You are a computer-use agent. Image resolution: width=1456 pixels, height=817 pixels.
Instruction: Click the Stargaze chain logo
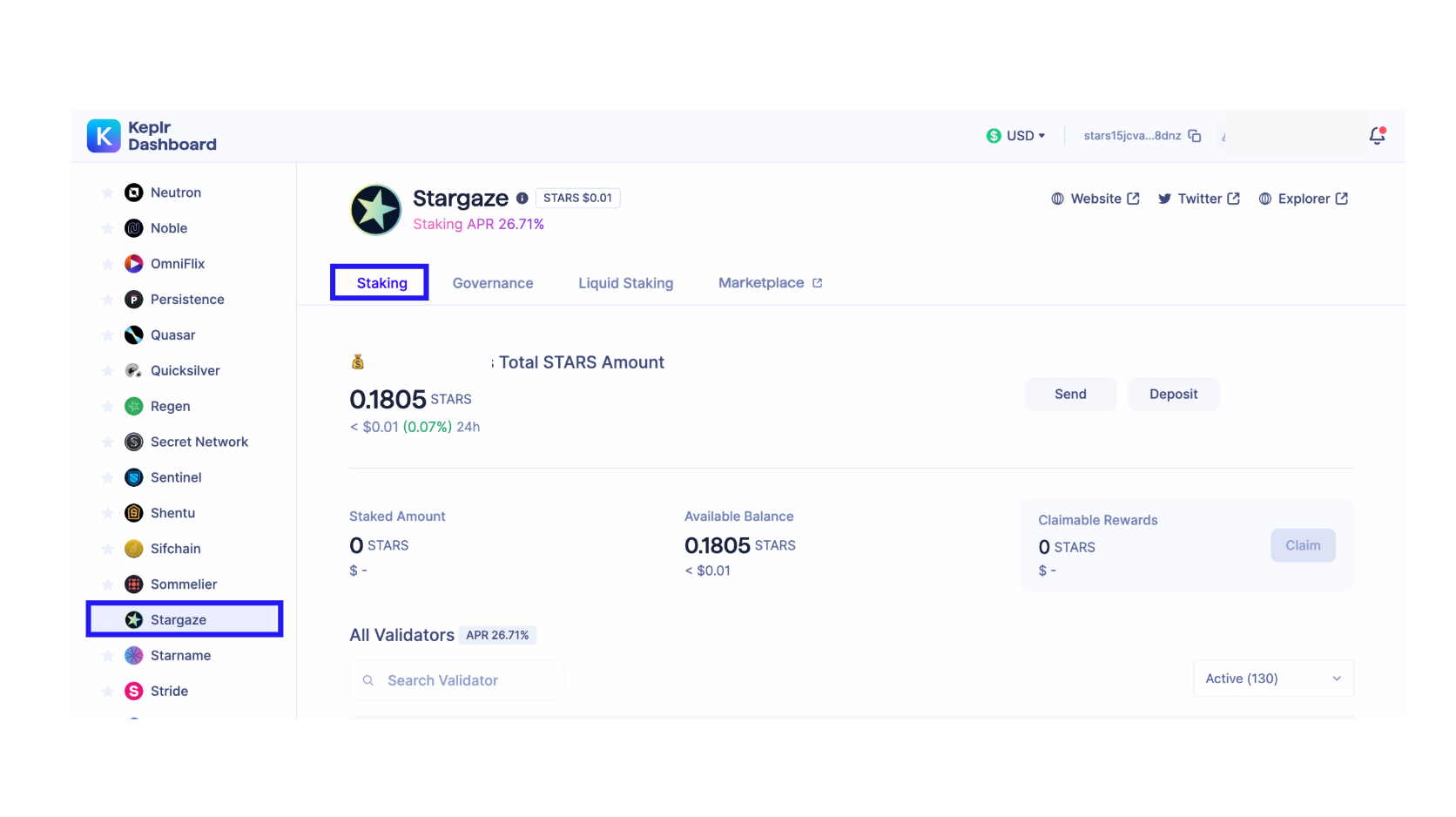pos(375,210)
